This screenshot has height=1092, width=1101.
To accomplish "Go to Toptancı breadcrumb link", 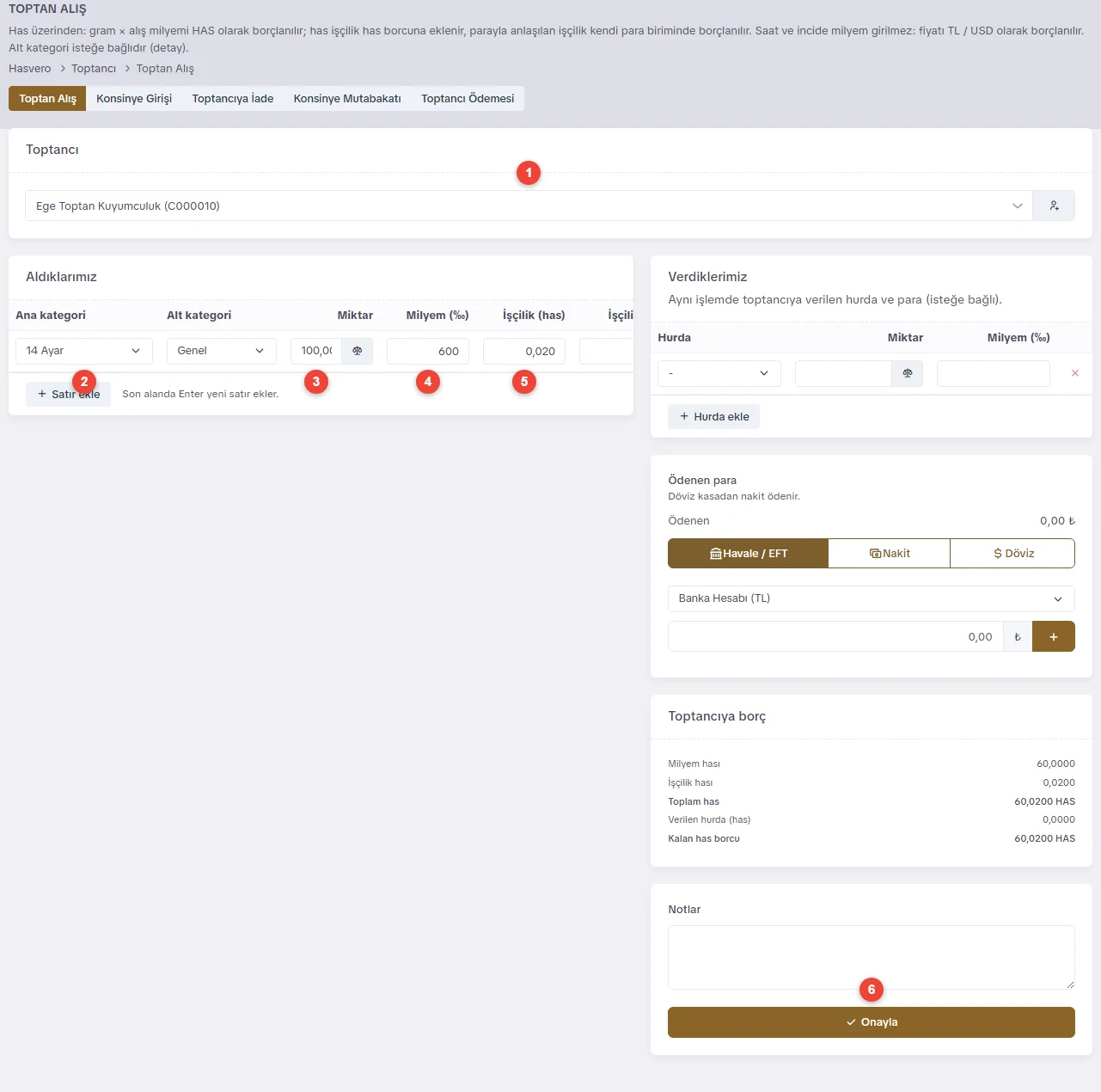I will tap(94, 69).
